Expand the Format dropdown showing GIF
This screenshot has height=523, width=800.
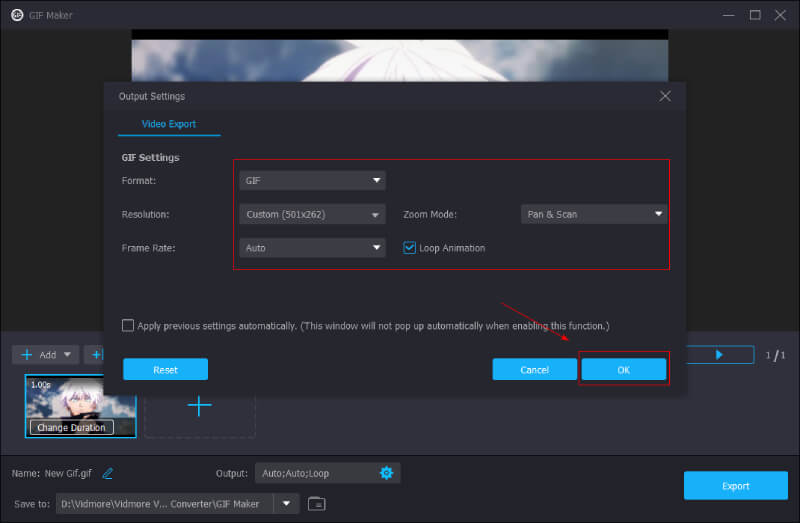click(313, 181)
